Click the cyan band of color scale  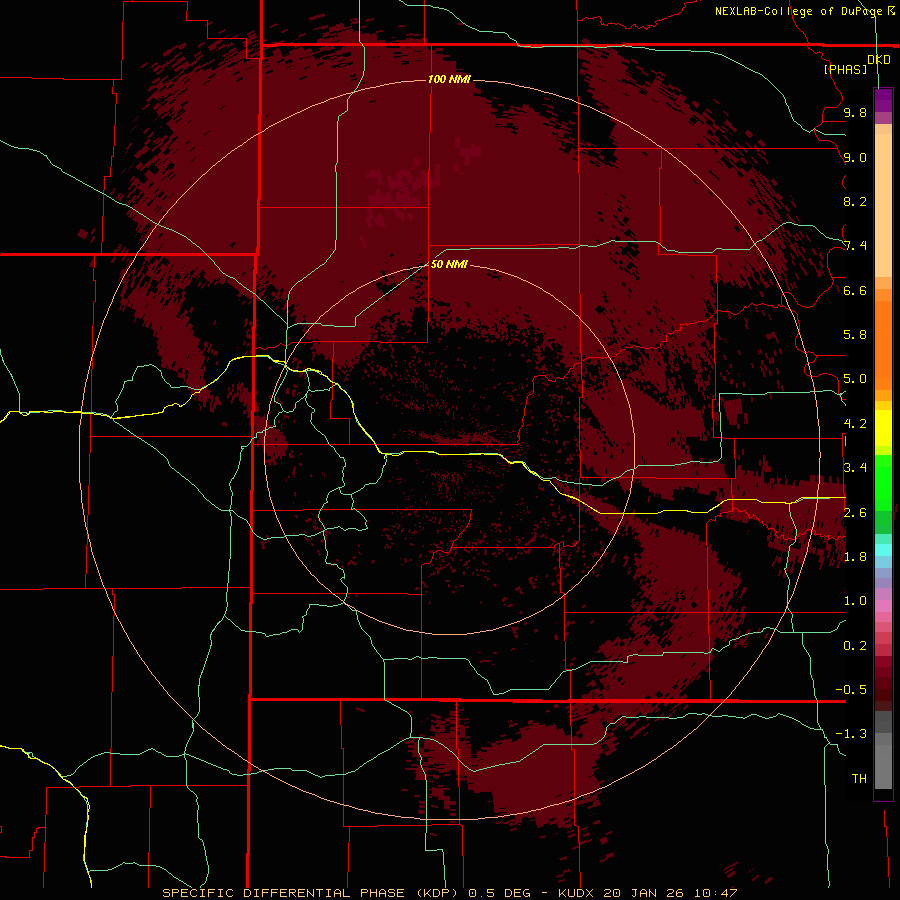(883, 550)
